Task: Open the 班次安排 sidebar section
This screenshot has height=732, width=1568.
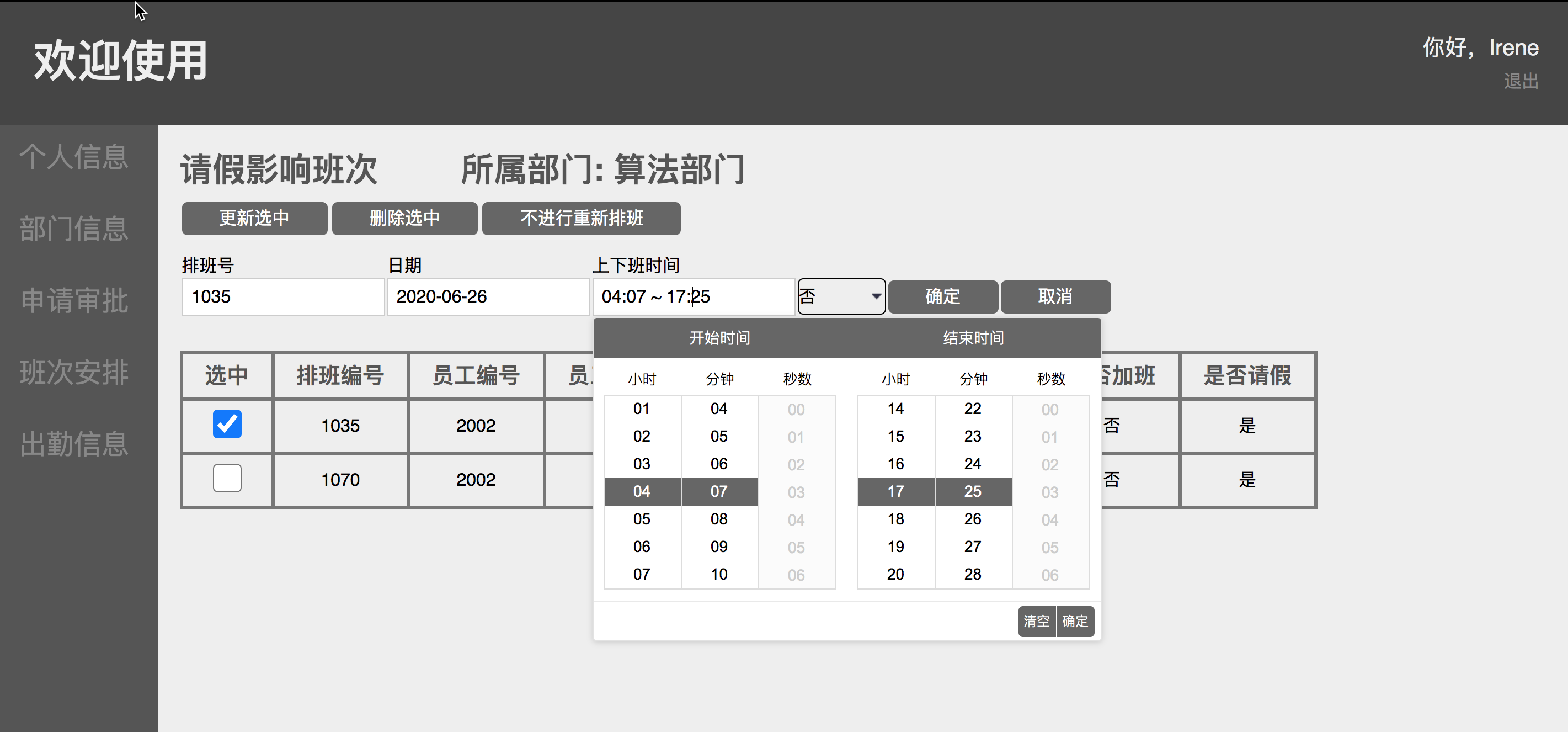Action: [x=73, y=373]
